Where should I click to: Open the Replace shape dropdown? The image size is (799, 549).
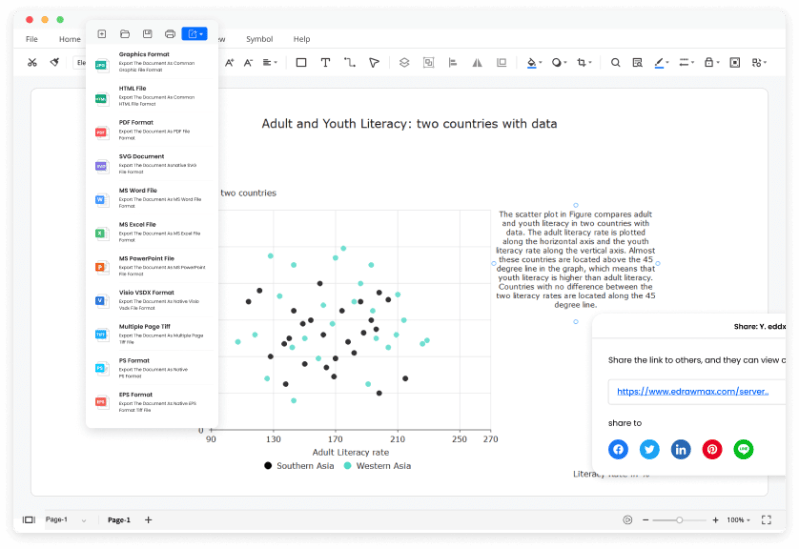click(x=759, y=63)
